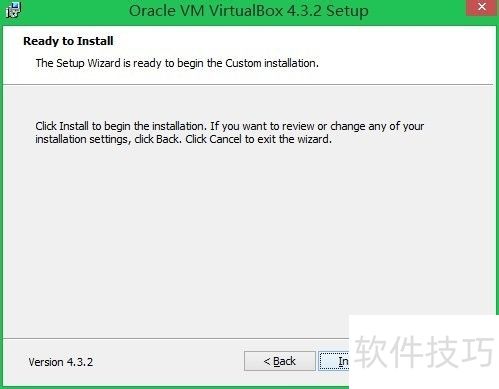The width and height of the screenshot is (499, 389).
Task: Click the word Setup in the title bar
Action: [347, 11]
